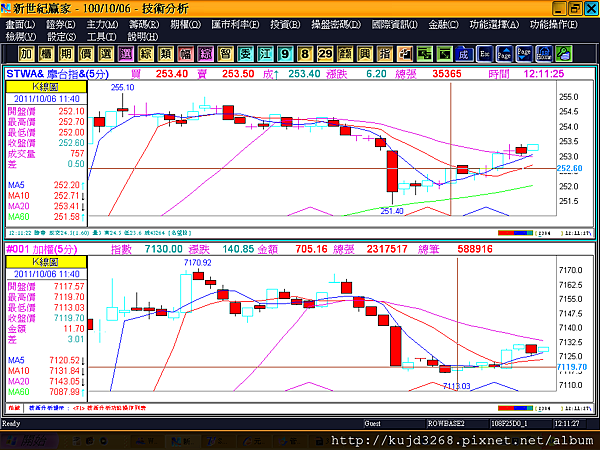
Task: Click the green key login icon
Action: tap(564, 54)
